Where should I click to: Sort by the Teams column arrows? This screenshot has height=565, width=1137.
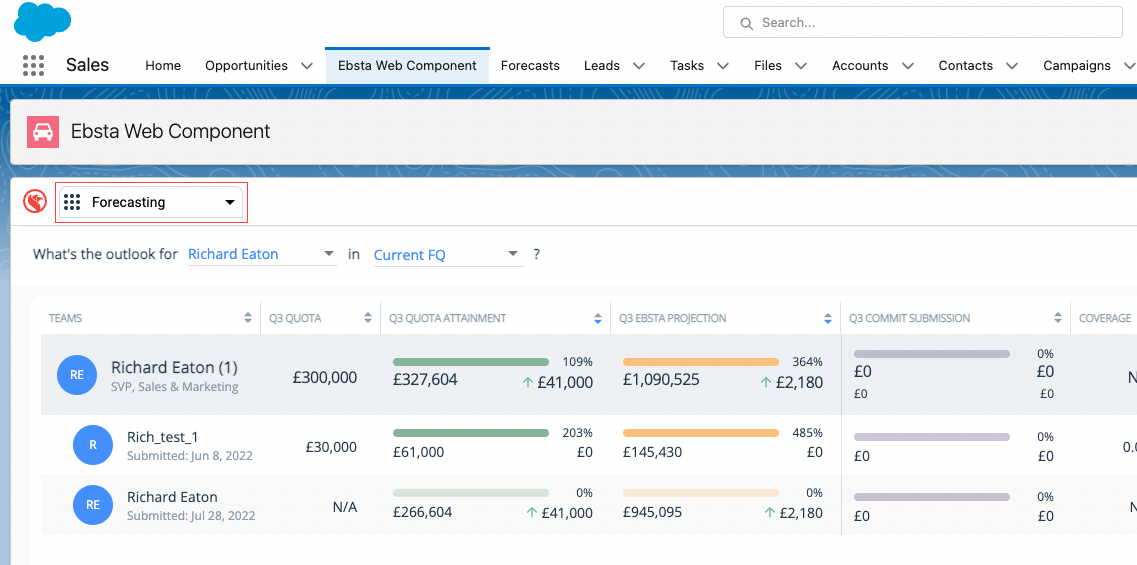[248, 318]
